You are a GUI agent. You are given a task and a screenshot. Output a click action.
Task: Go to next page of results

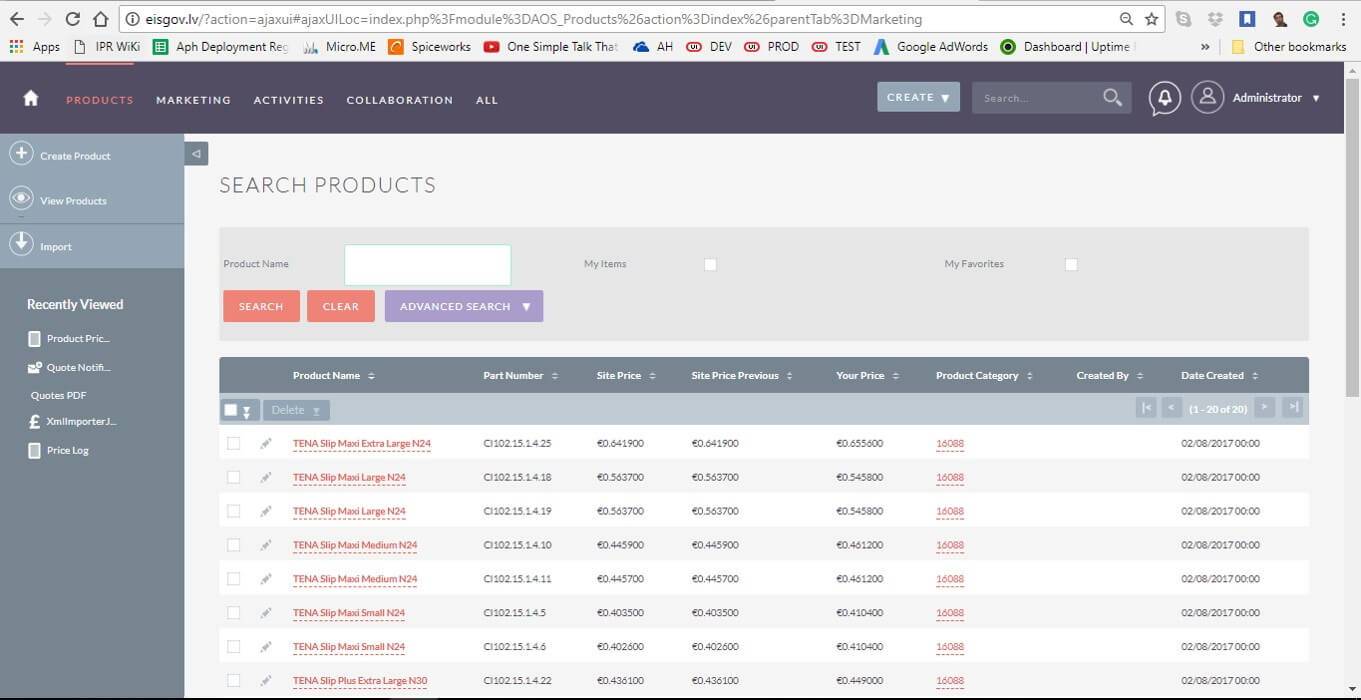[1264, 407]
